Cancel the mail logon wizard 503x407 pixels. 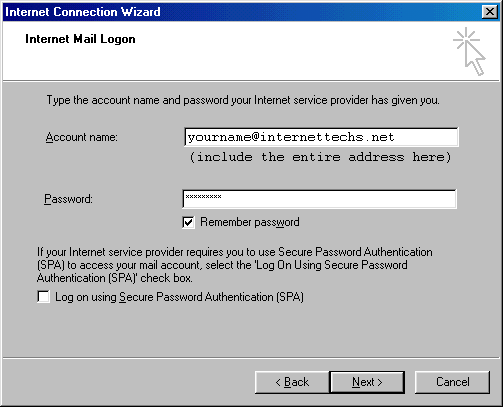tap(452, 382)
